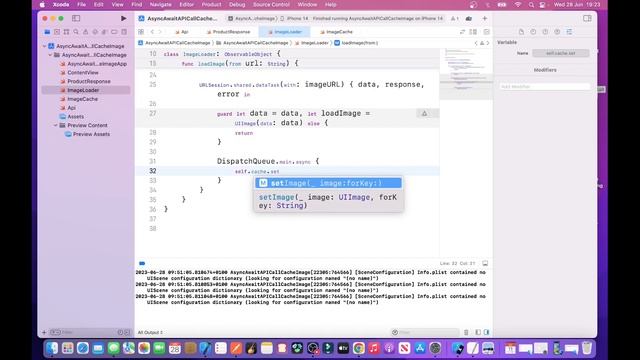Open the Debug navigator icon
The width and height of the screenshot is (640, 360).
(x=104, y=32)
